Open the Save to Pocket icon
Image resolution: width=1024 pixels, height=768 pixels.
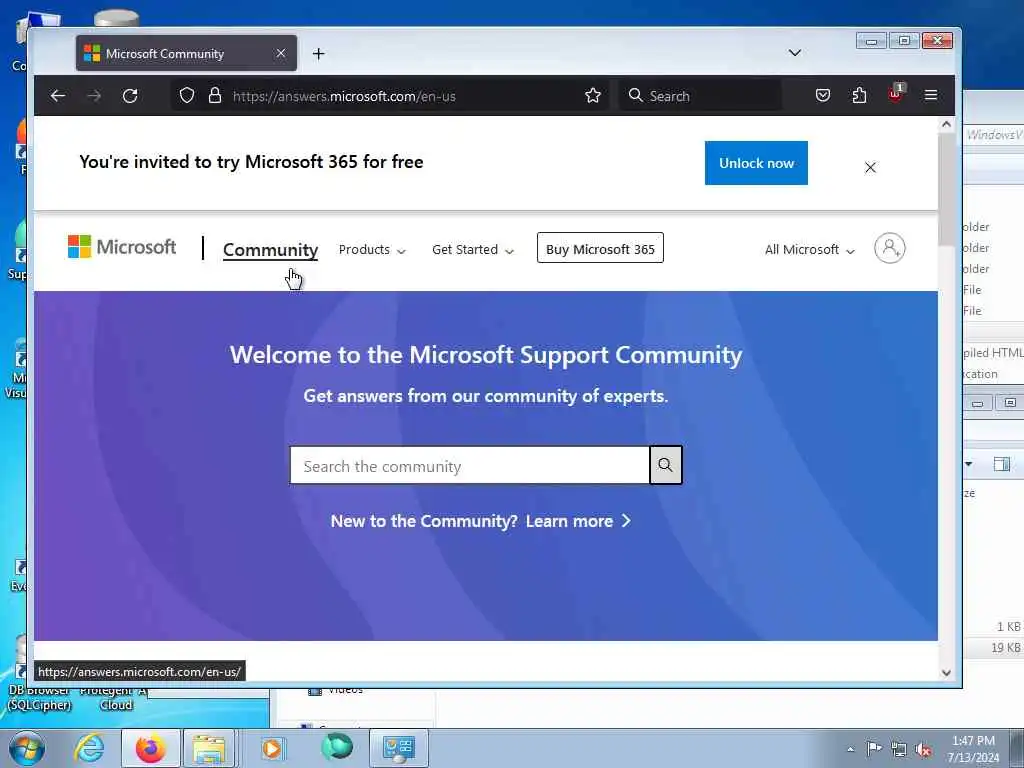tap(823, 96)
